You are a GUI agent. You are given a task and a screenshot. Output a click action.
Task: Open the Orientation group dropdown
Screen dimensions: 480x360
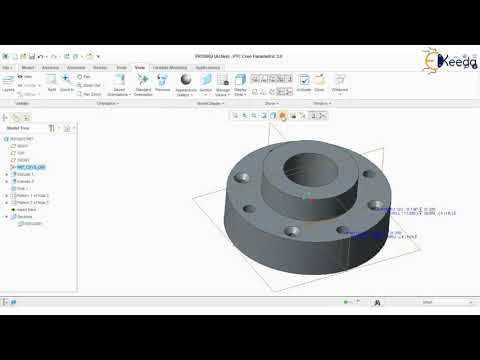click(108, 103)
